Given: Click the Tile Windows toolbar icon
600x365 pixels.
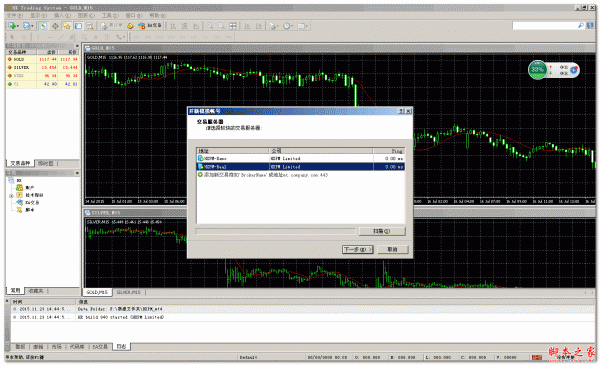Looking at the screenshot, I should pos(233,26).
